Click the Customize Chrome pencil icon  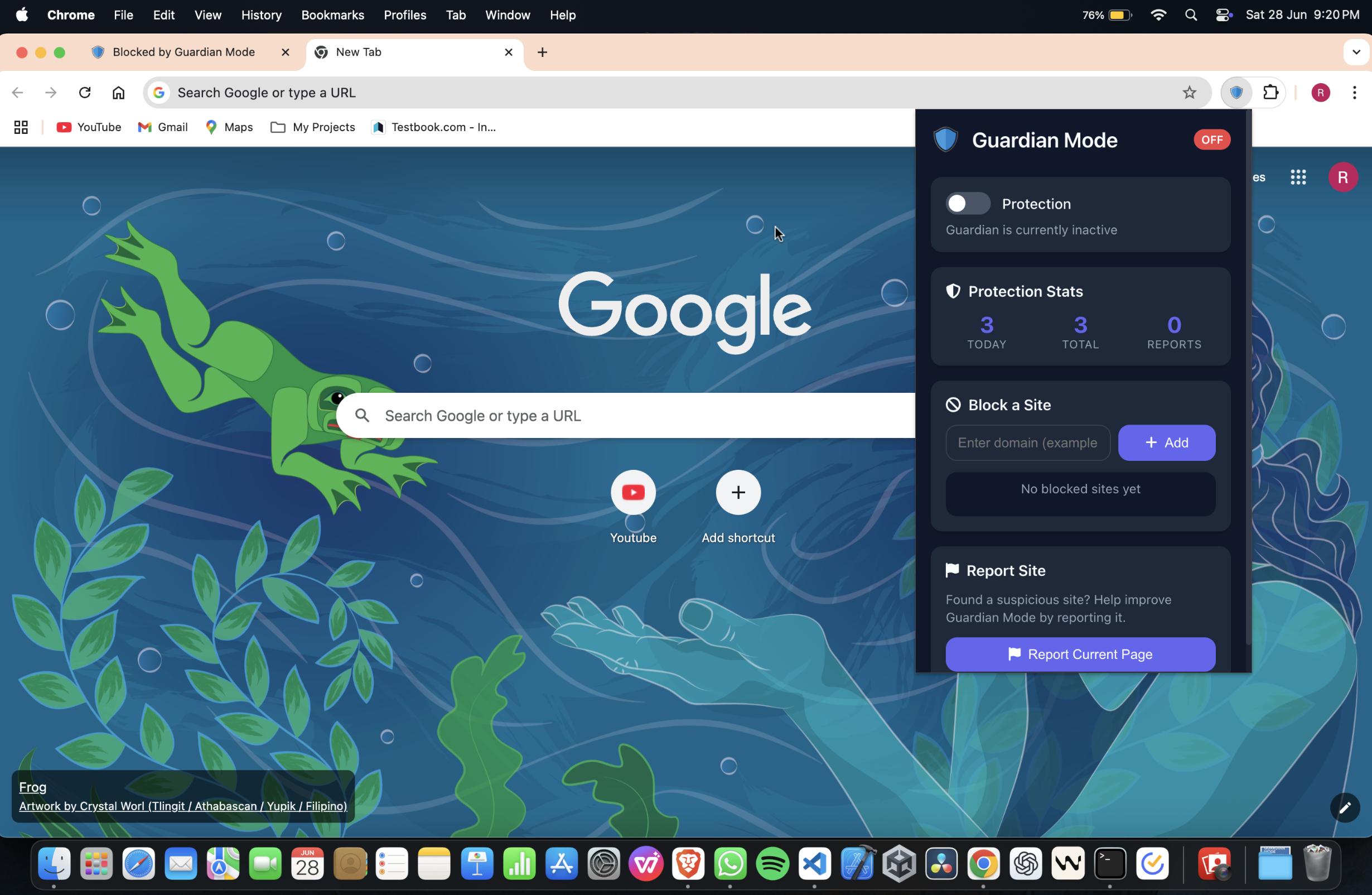pos(1344,807)
